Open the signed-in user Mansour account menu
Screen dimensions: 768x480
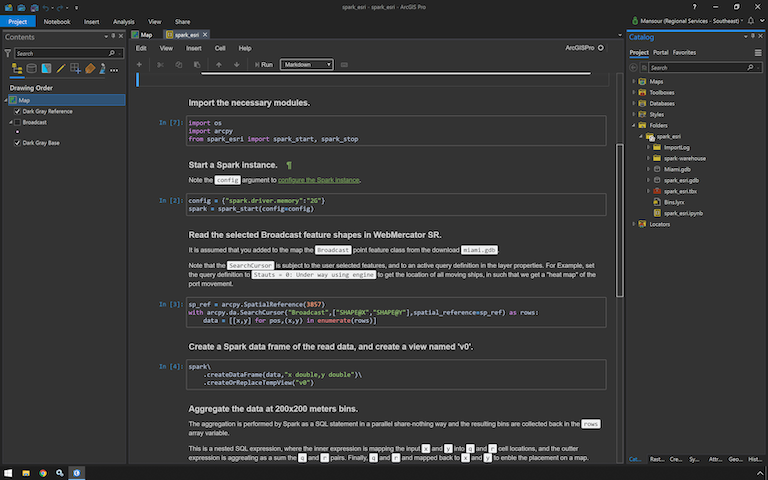687,21
